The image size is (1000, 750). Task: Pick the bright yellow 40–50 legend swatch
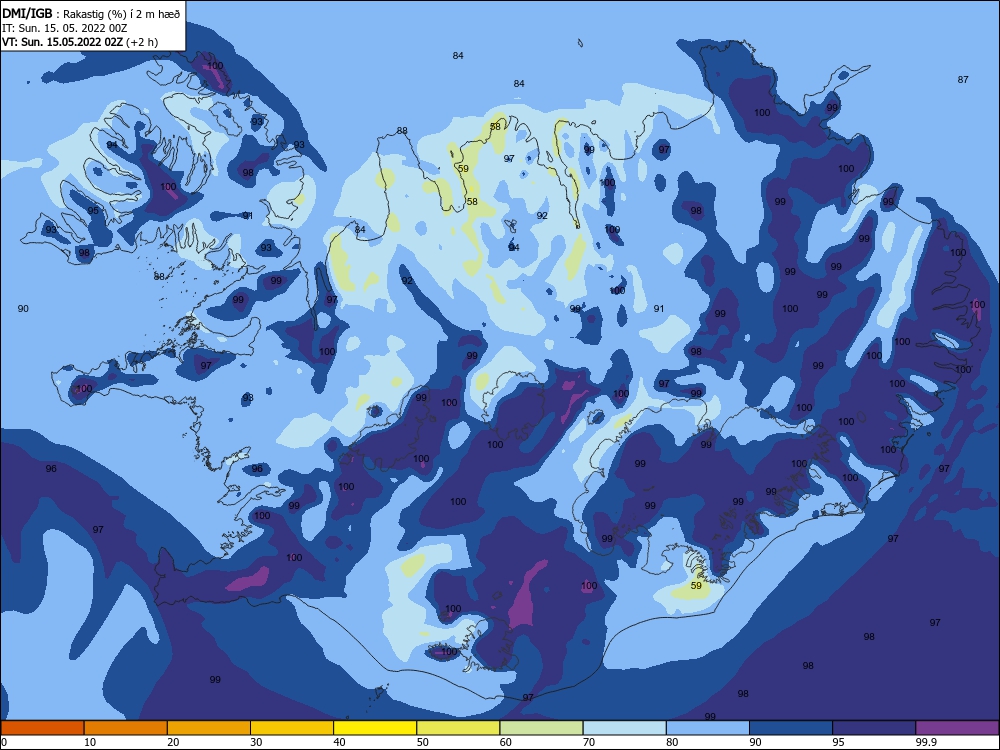pos(375,728)
